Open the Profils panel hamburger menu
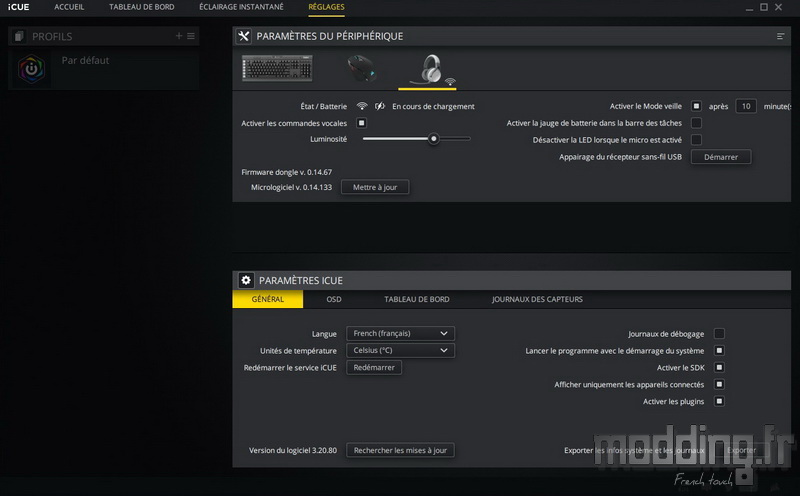Viewport: 800px width, 496px height. coord(191,36)
